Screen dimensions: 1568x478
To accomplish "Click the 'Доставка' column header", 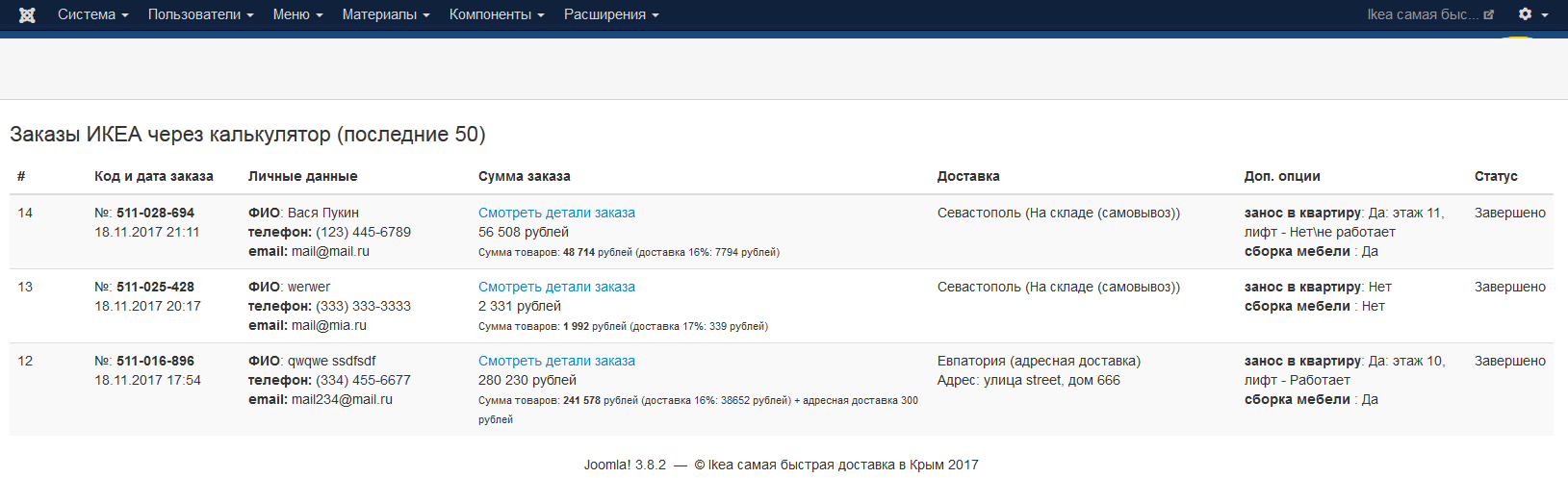I will point(968,176).
